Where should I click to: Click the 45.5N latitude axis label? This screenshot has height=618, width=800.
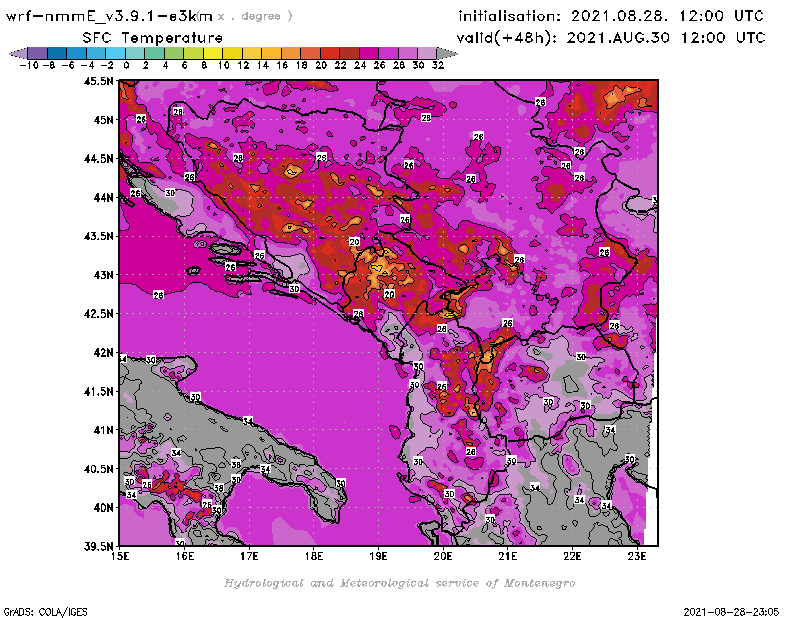[x=98, y=81]
